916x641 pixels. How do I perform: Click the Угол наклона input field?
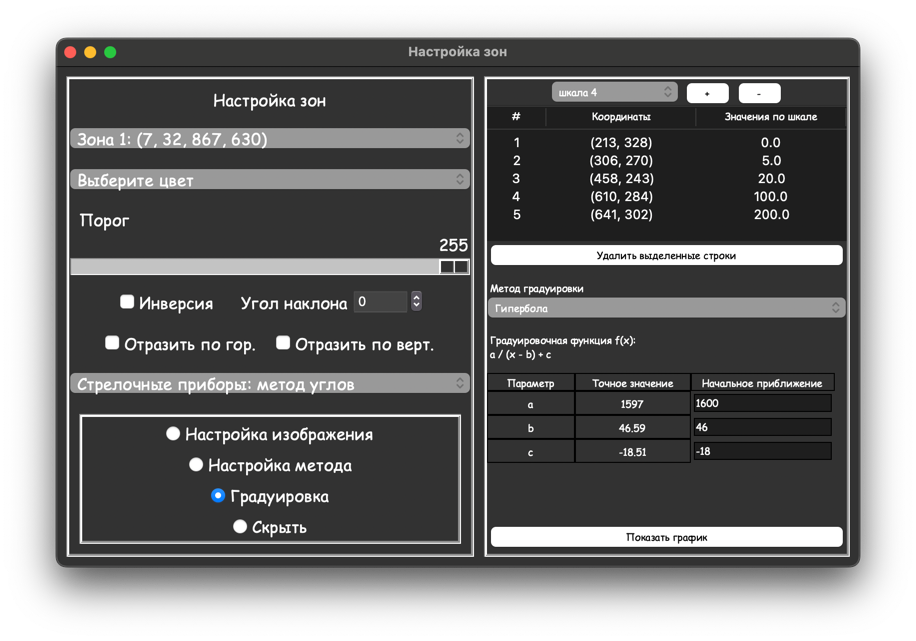pos(380,302)
